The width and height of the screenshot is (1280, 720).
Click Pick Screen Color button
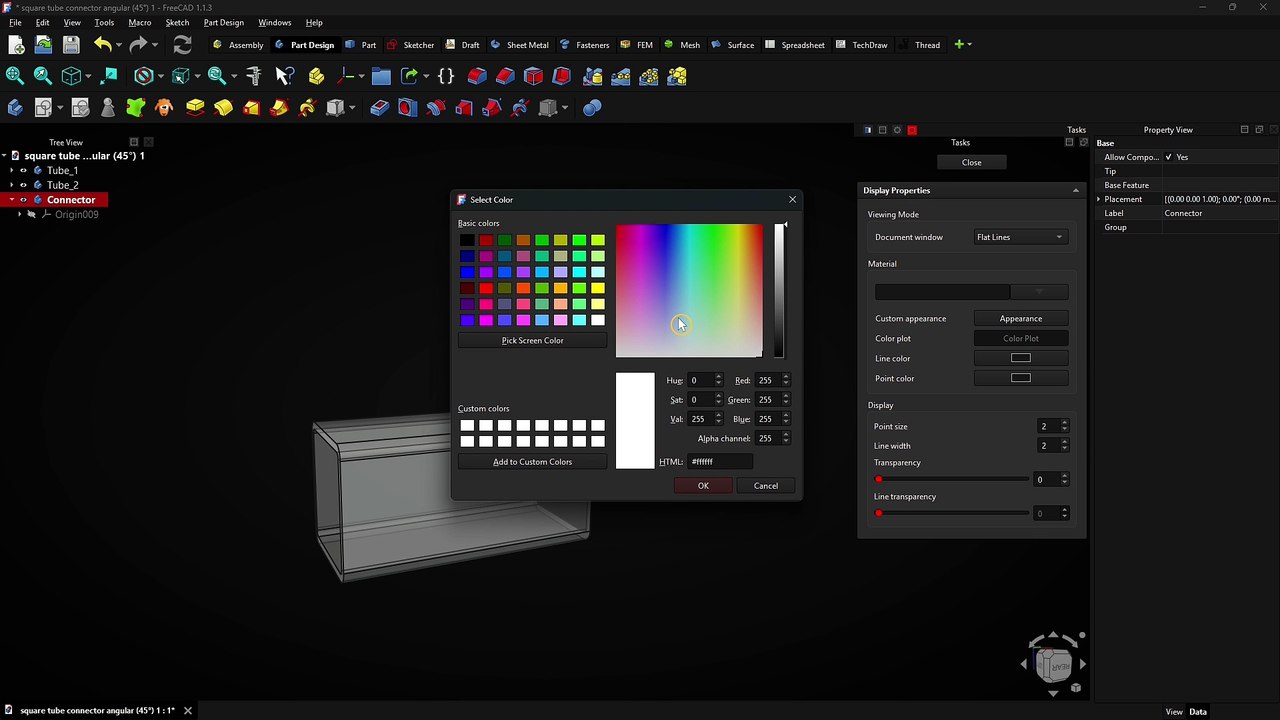click(x=532, y=341)
